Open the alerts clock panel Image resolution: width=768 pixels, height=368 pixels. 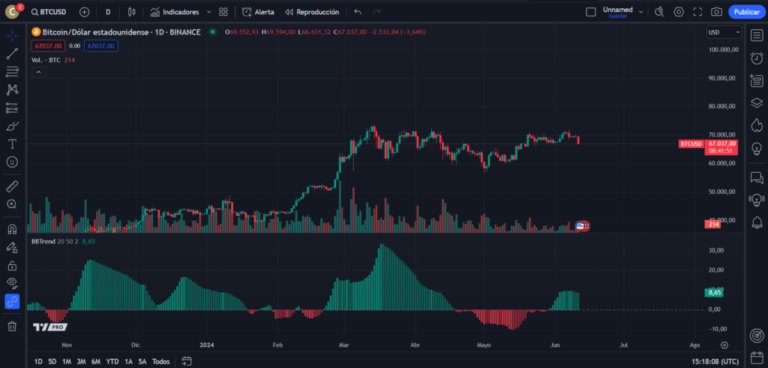[x=757, y=58]
